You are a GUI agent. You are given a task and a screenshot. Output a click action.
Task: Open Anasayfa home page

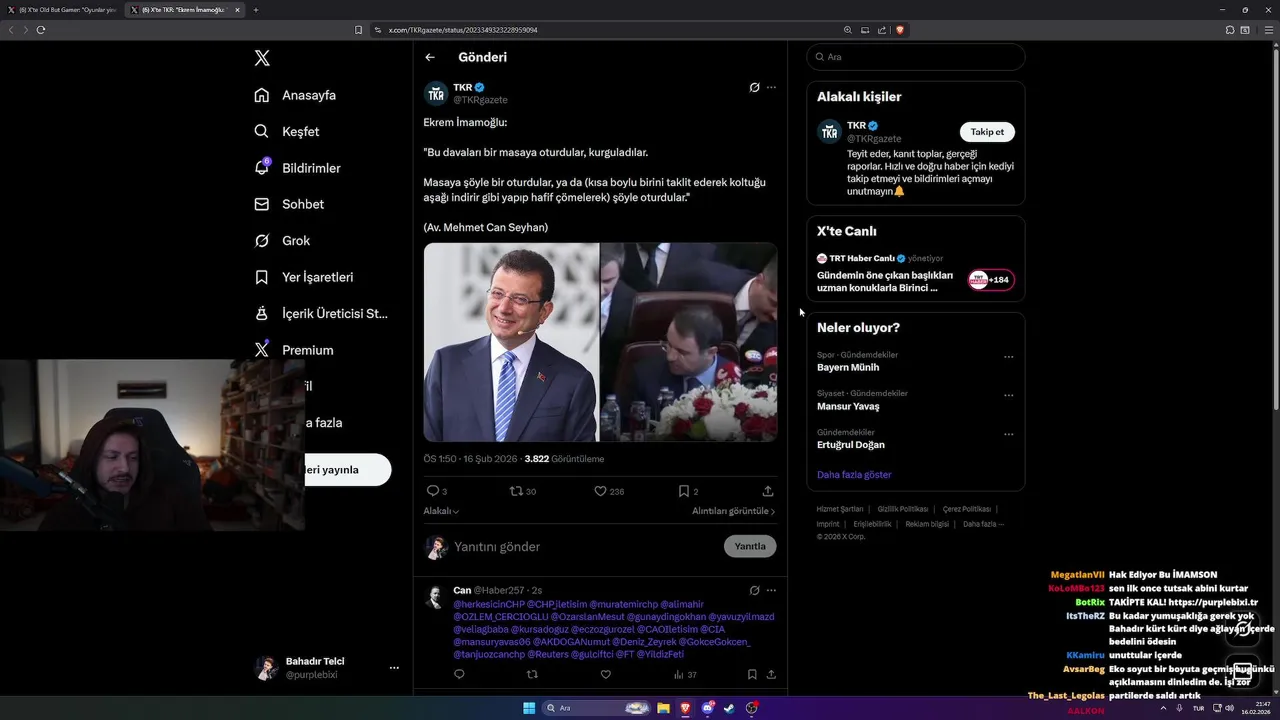295,95
